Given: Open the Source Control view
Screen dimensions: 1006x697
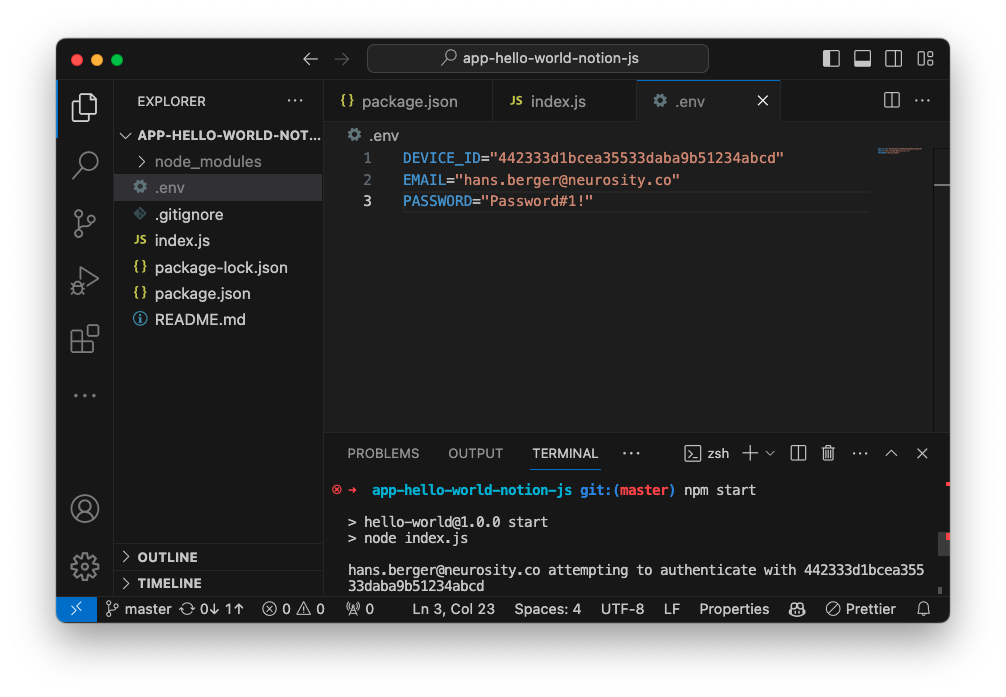Looking at the screenshot, I should (85, 224).
